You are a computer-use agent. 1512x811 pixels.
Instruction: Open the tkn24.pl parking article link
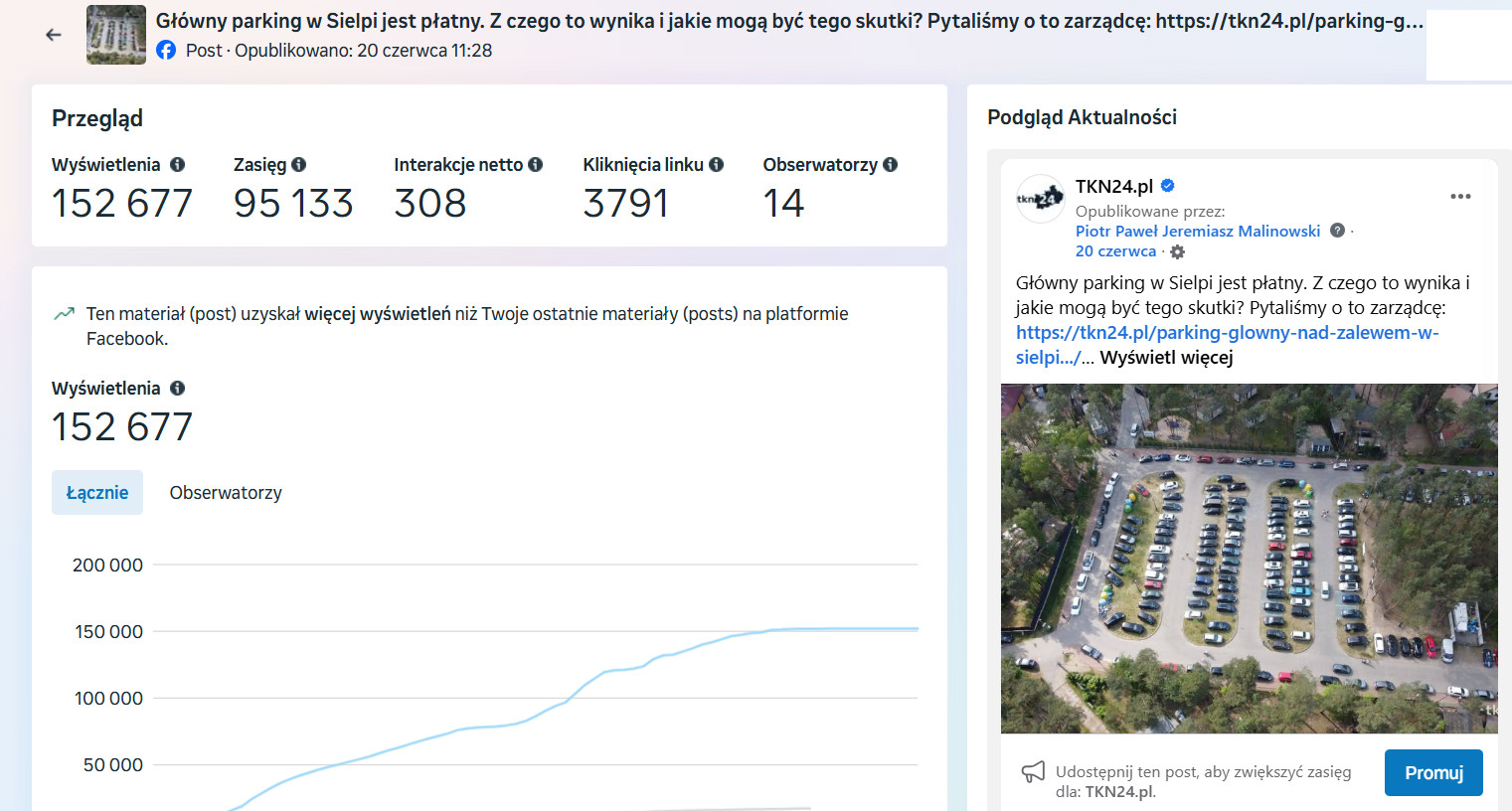[1227, 333]
